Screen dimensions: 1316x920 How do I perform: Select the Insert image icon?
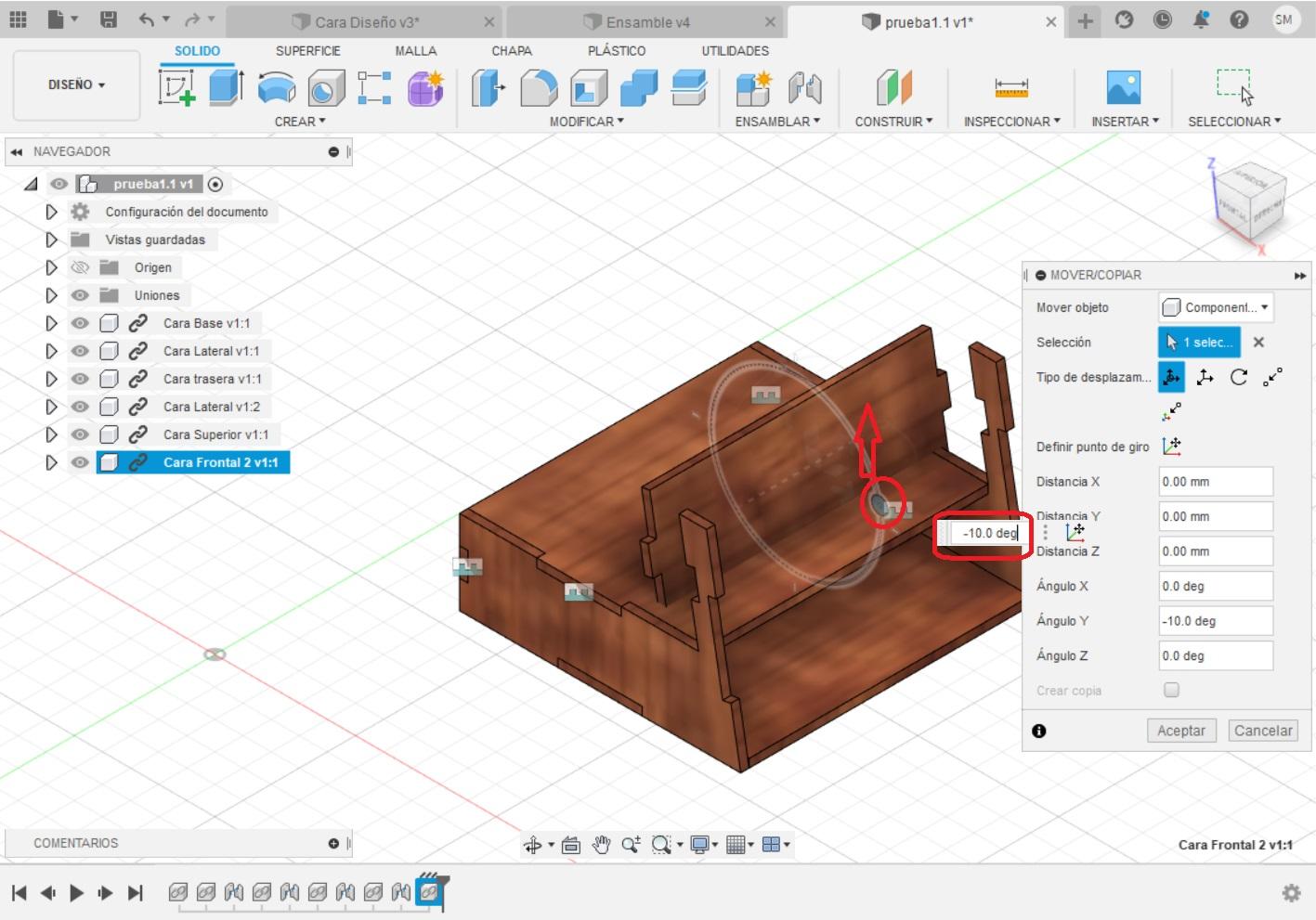point(1124,88)
